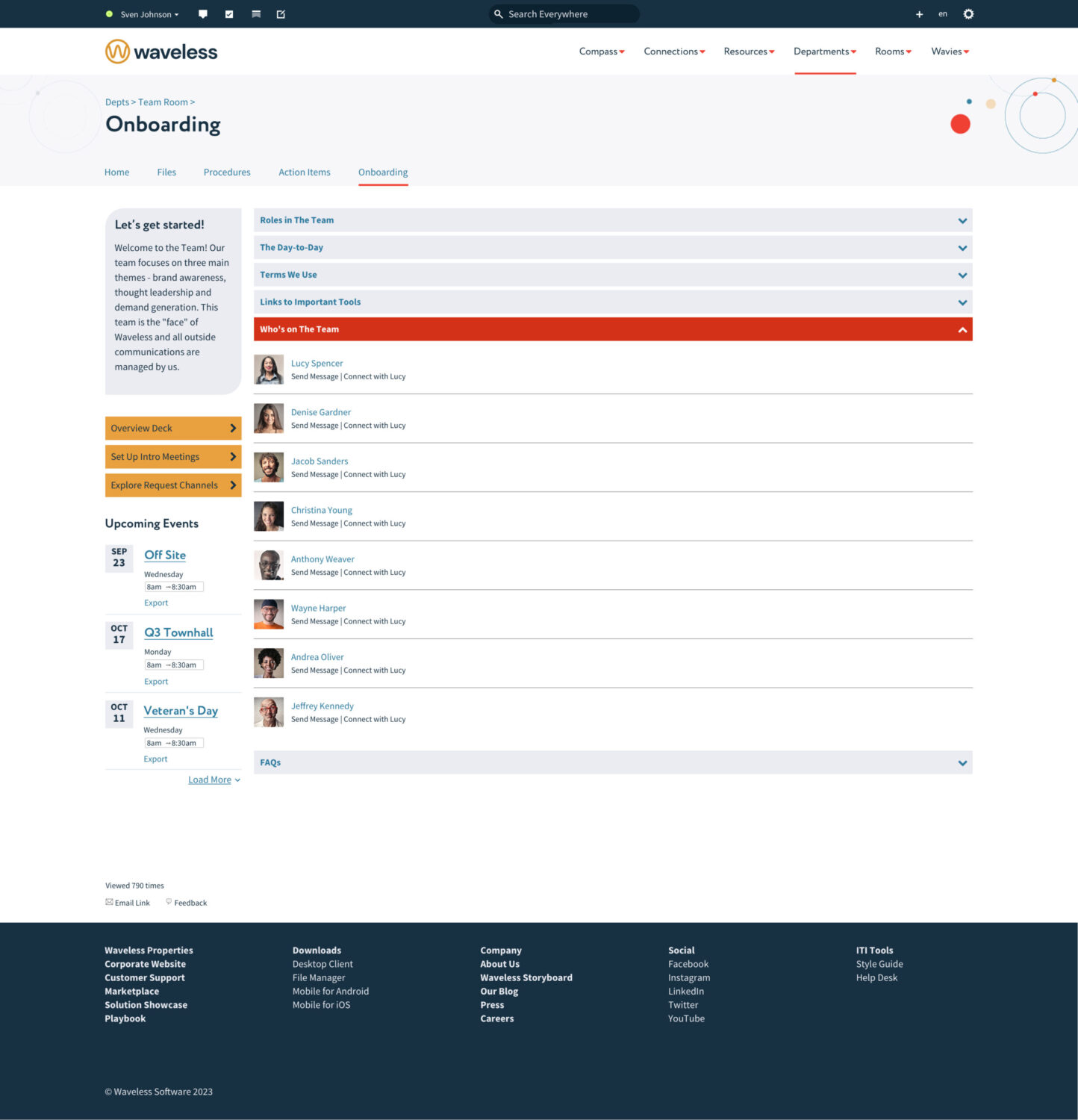Click the tasks checkmark icon in top bar
This screenshot has width=1078, height=1120.
(x=229, y=14)
